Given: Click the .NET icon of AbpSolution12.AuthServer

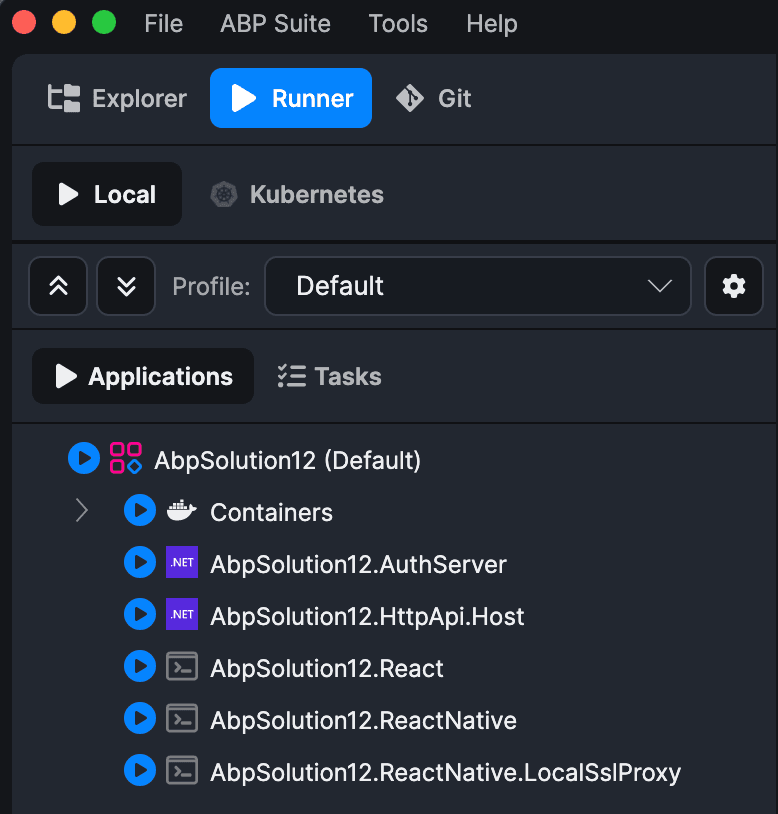Looking at the screenshot, I should tap(182, 562).
